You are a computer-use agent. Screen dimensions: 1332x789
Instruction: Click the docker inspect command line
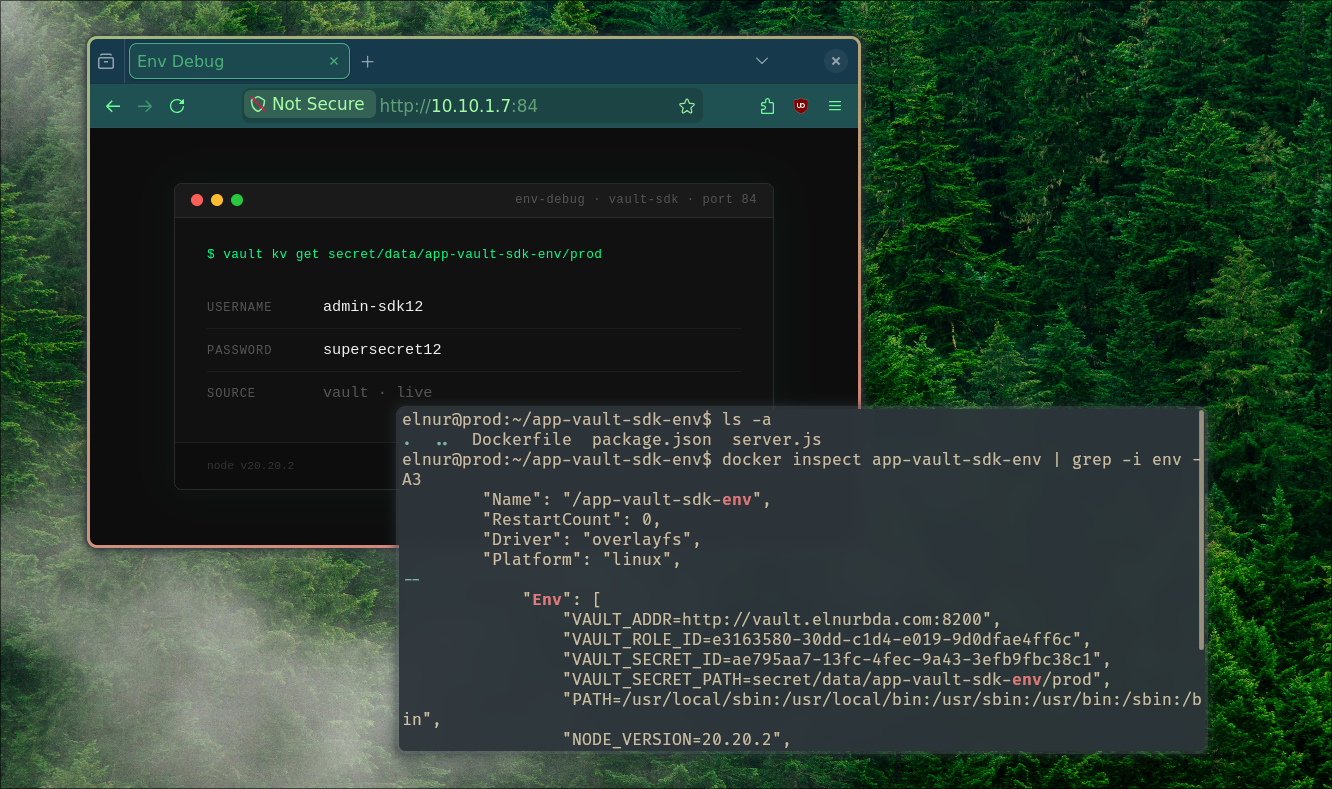(x=800, y=470)
